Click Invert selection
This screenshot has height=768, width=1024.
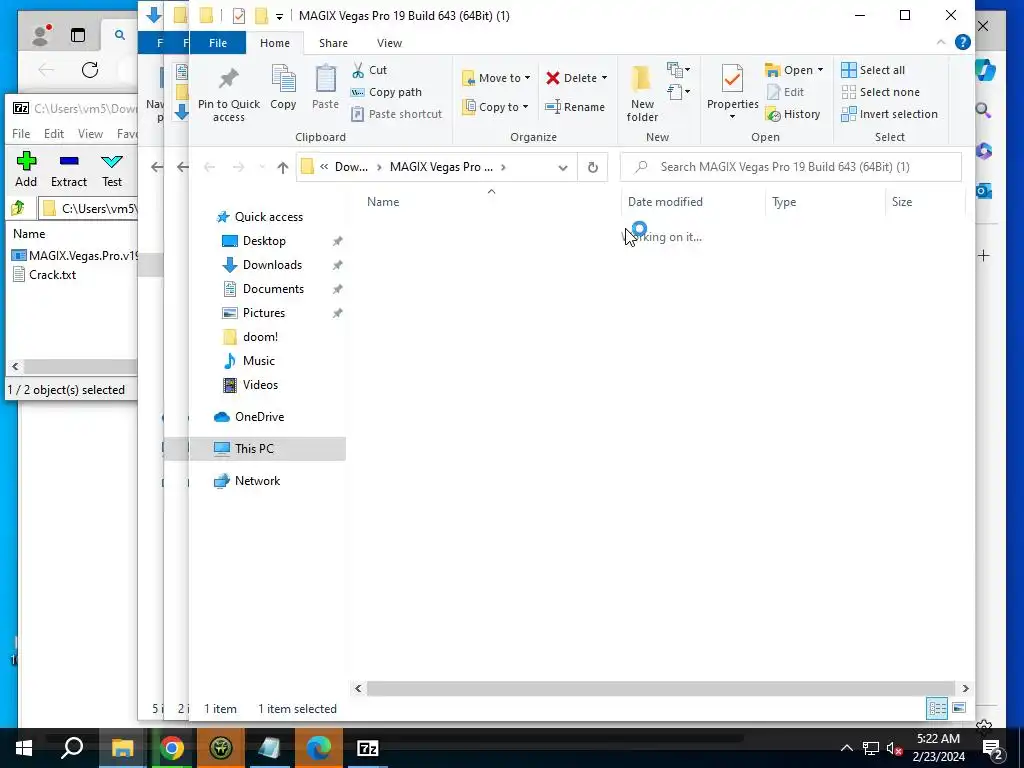(889, 114)
